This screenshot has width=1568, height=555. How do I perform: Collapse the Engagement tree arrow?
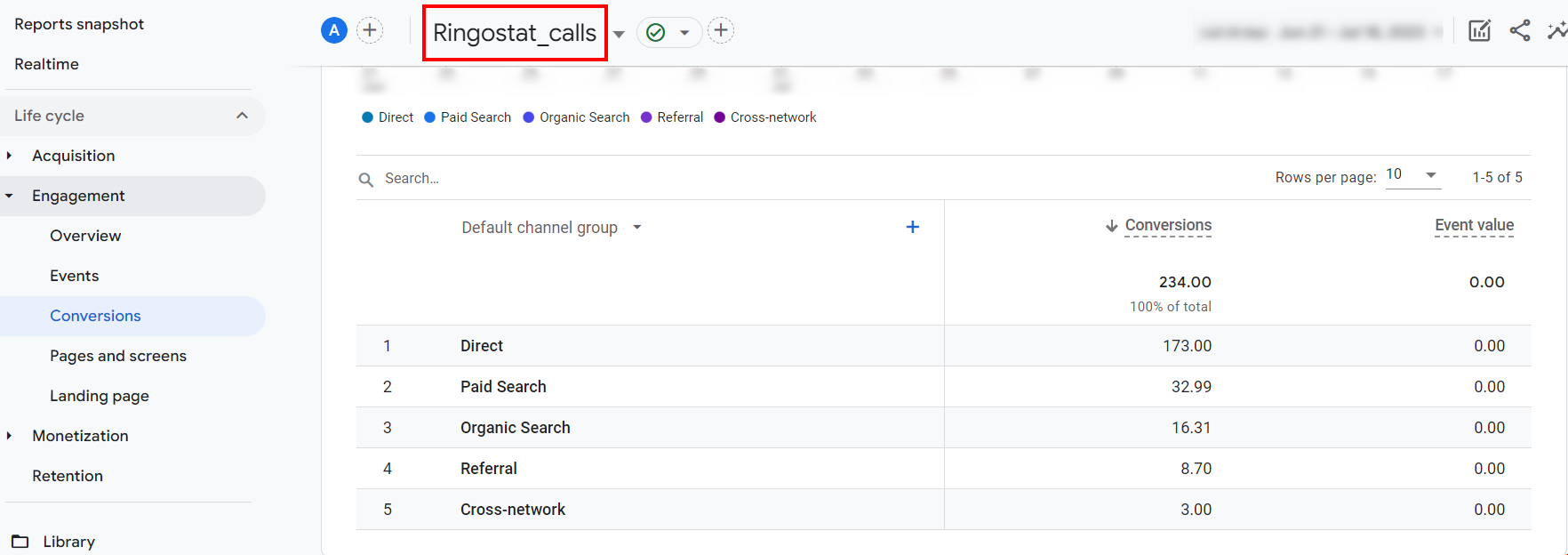pyautogui.click(x=9, y=196)
